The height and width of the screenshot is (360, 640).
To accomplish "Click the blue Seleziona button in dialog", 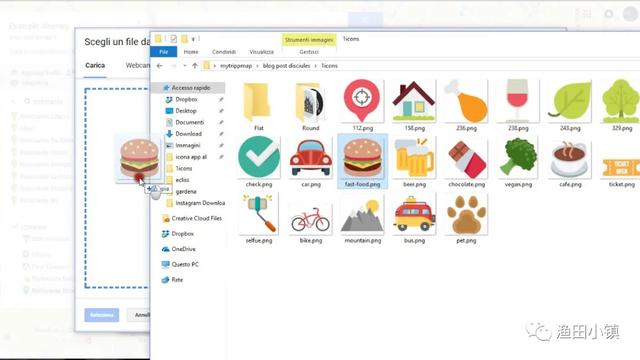I will [x=102, y=315].
